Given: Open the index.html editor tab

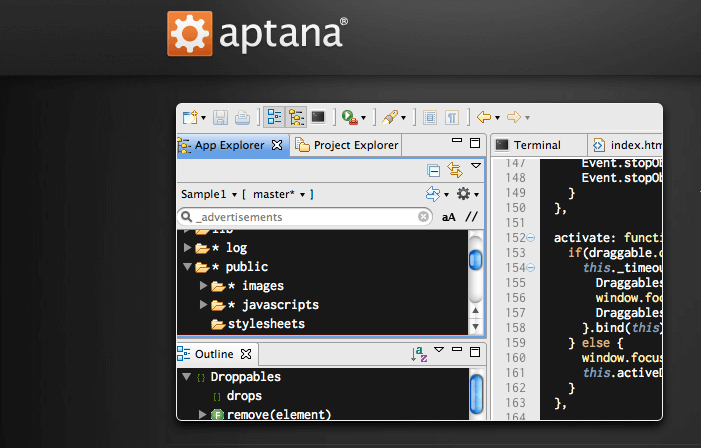Looking at the screenshot, I should 626,145.
